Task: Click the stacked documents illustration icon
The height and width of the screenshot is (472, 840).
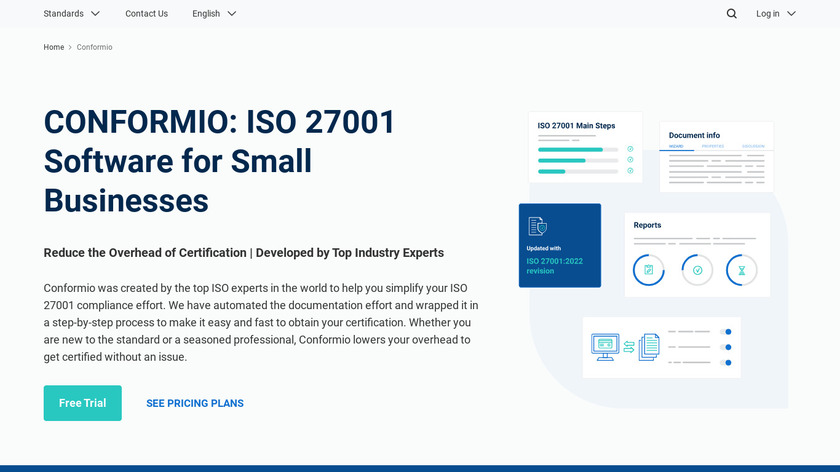Action: [649, 347]
